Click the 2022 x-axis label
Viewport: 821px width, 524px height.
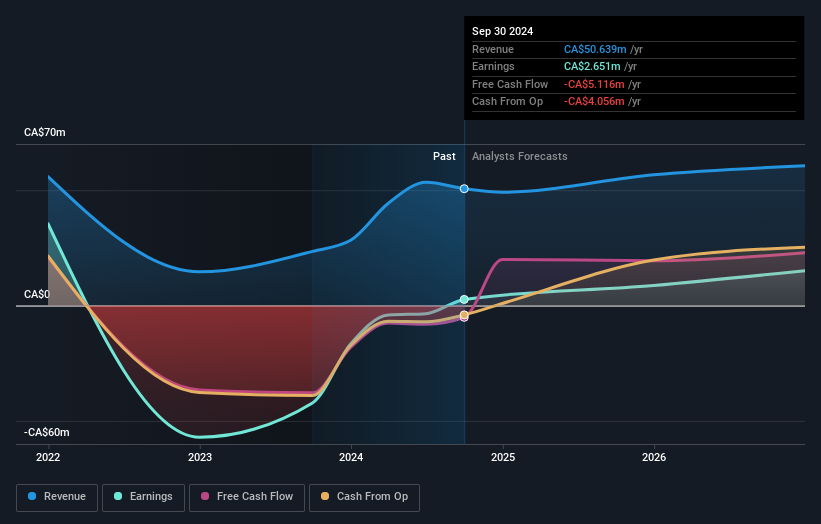tap(48, 457)
